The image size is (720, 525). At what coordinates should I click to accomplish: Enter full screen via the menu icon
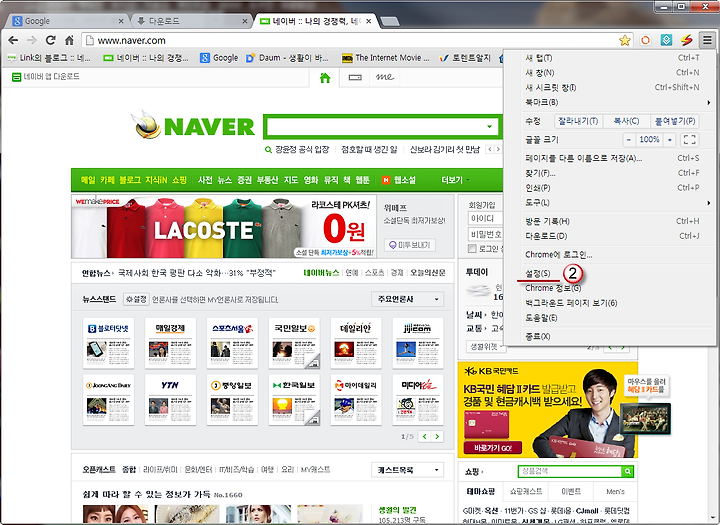(689, 140)
